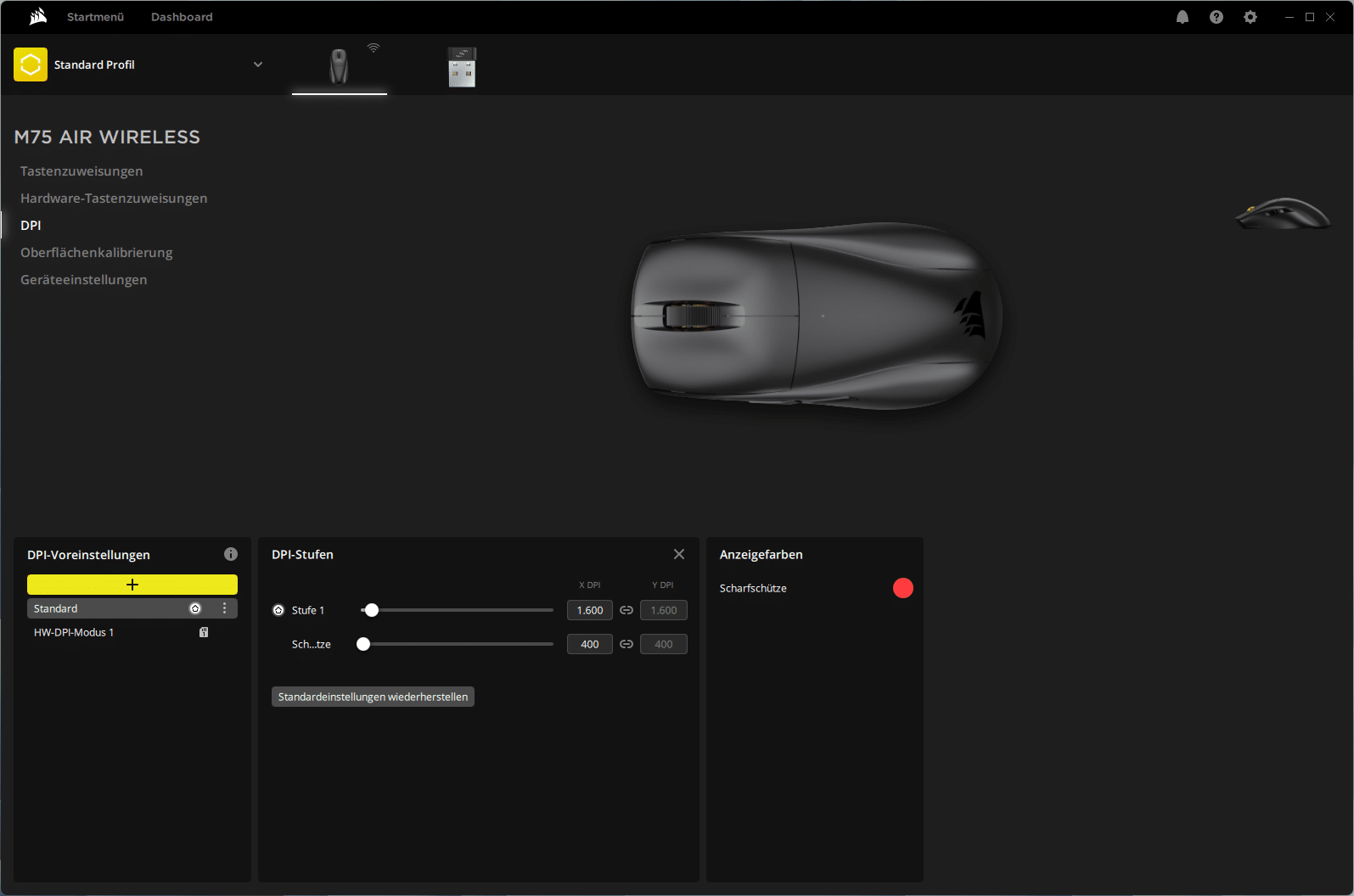The height and width of the screenshot is (896, 1354).
Task: Click Standardeinstellungen wiederherstellen button
Action: click(x=373, y=697)
